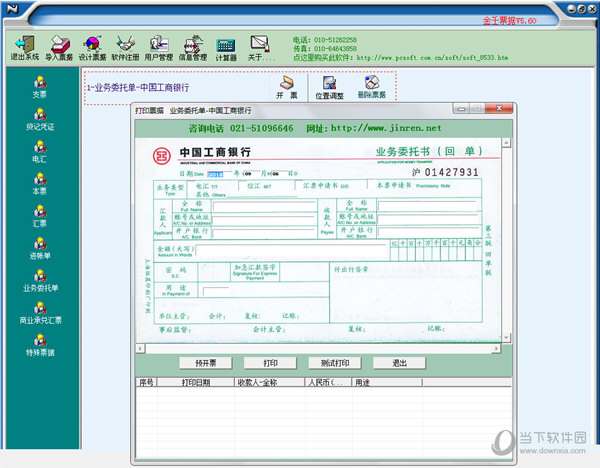Open 设计票据 design tool
Viewport: 600px width, 468px height.
[x=92, y=48]
